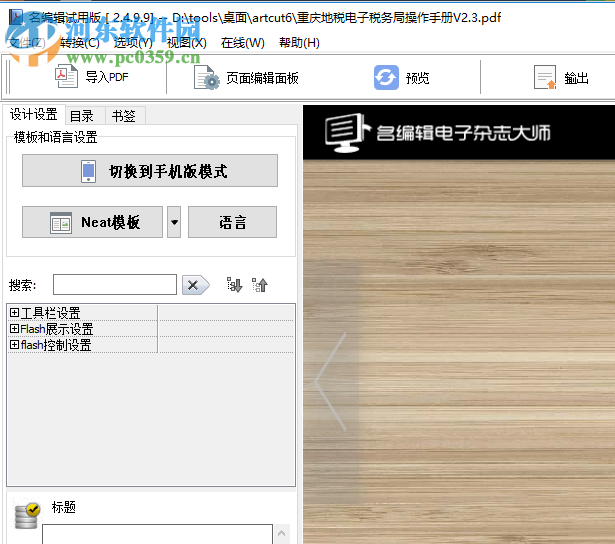
Task: Open the 在线(W) menu
Action: coord(243,42)
